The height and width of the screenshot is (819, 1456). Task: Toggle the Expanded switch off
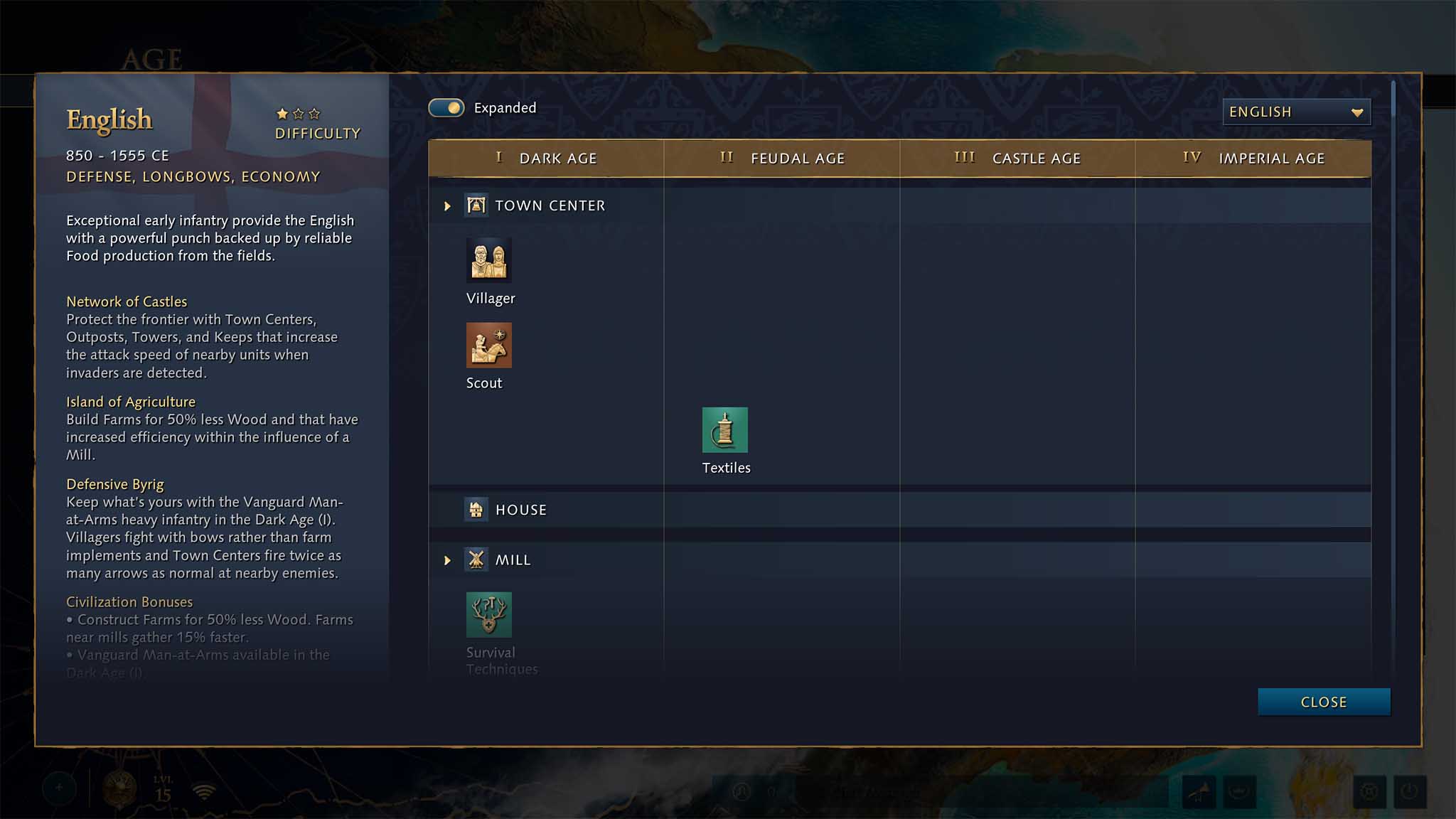(x=446, y=107)
